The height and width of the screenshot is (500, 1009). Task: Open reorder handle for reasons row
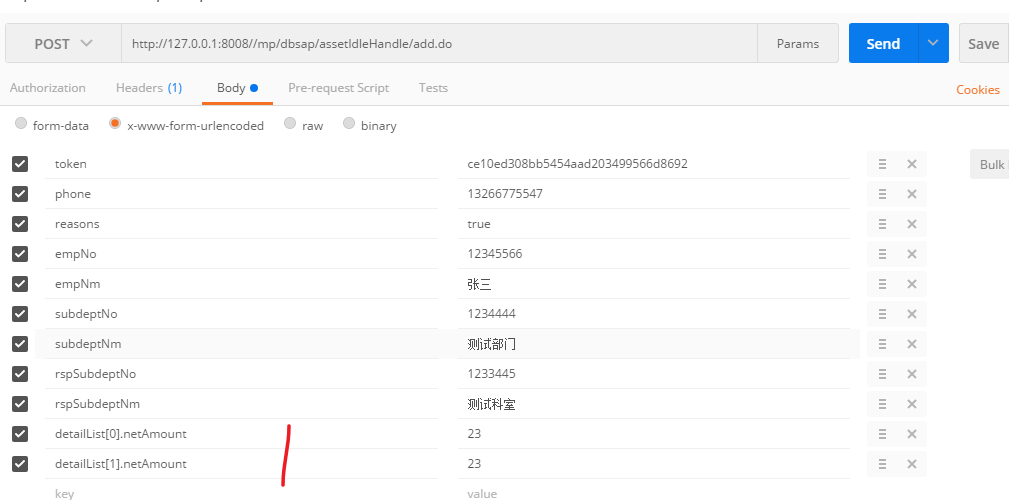(x=882, y=224)
